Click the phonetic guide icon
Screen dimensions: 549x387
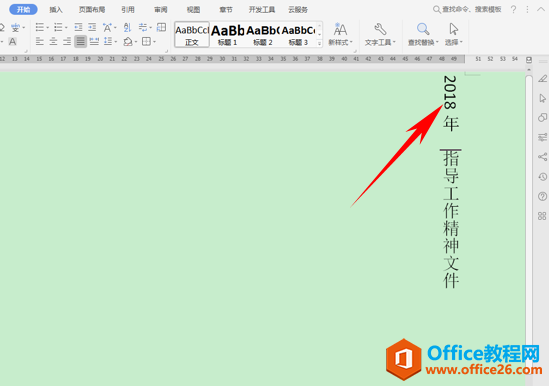[15, 27]
